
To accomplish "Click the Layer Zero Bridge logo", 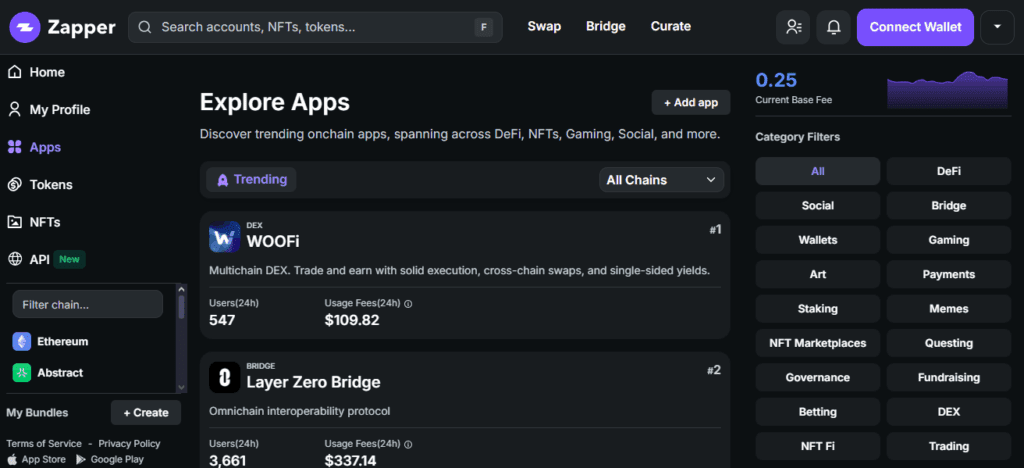I will 224,378.
